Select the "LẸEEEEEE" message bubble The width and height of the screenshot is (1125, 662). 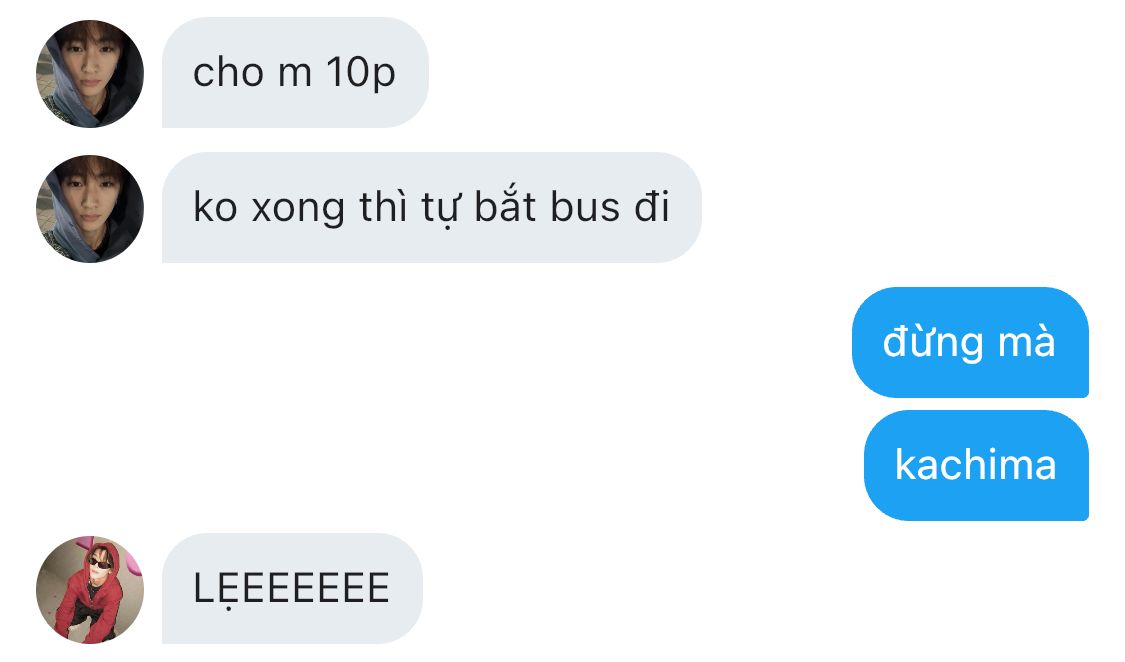click(292, 588)
